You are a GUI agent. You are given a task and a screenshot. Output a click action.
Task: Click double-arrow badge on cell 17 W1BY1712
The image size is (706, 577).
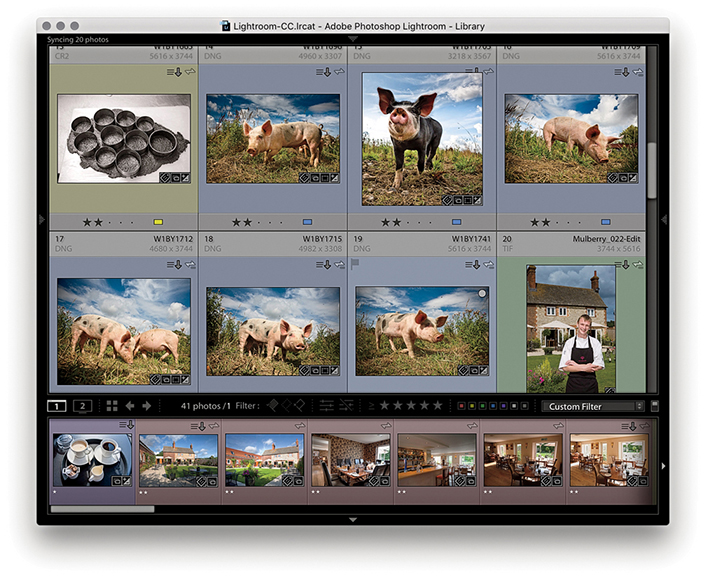(x=190, y=265)
